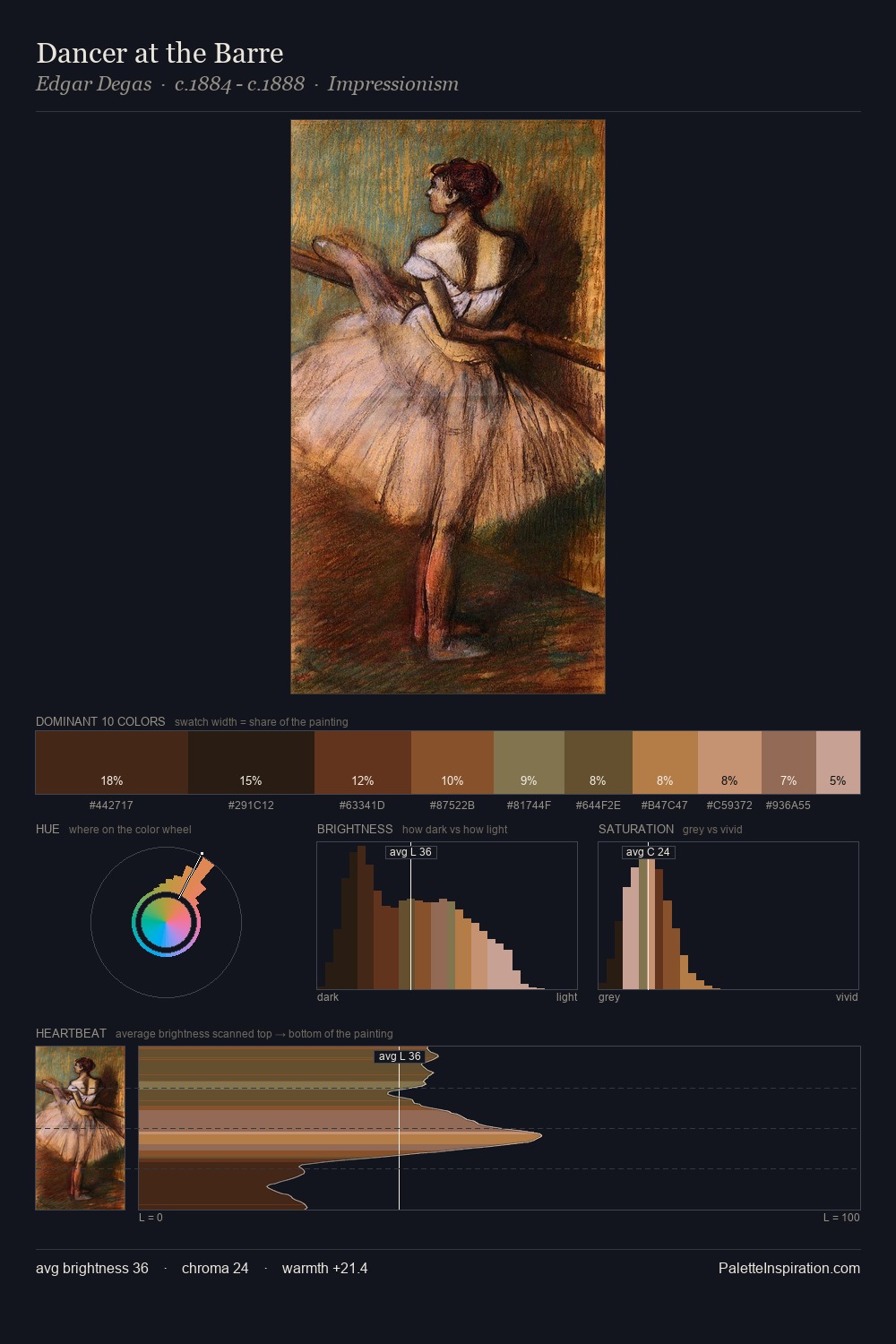Click the hex label #63341D
The width and height of the screenshot is (896, 1344).
click(362, 806)
